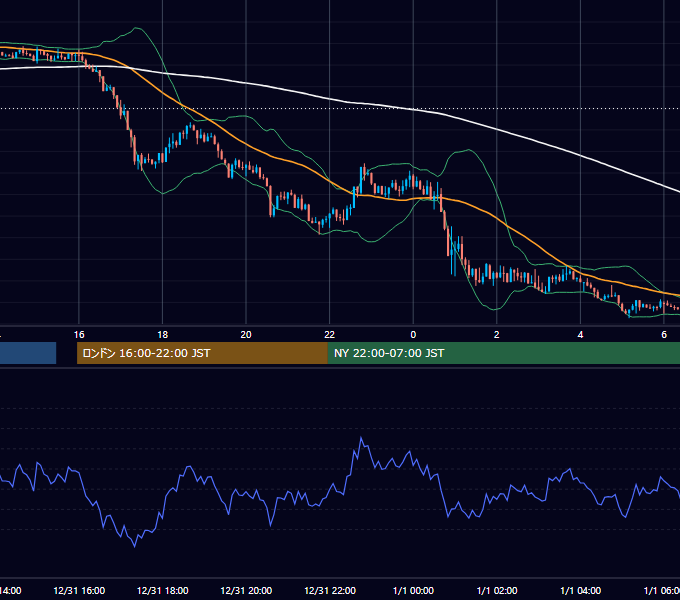Click the blue session bar before London
The width and height of the screenshot is (680, 600).
[28, 353]
